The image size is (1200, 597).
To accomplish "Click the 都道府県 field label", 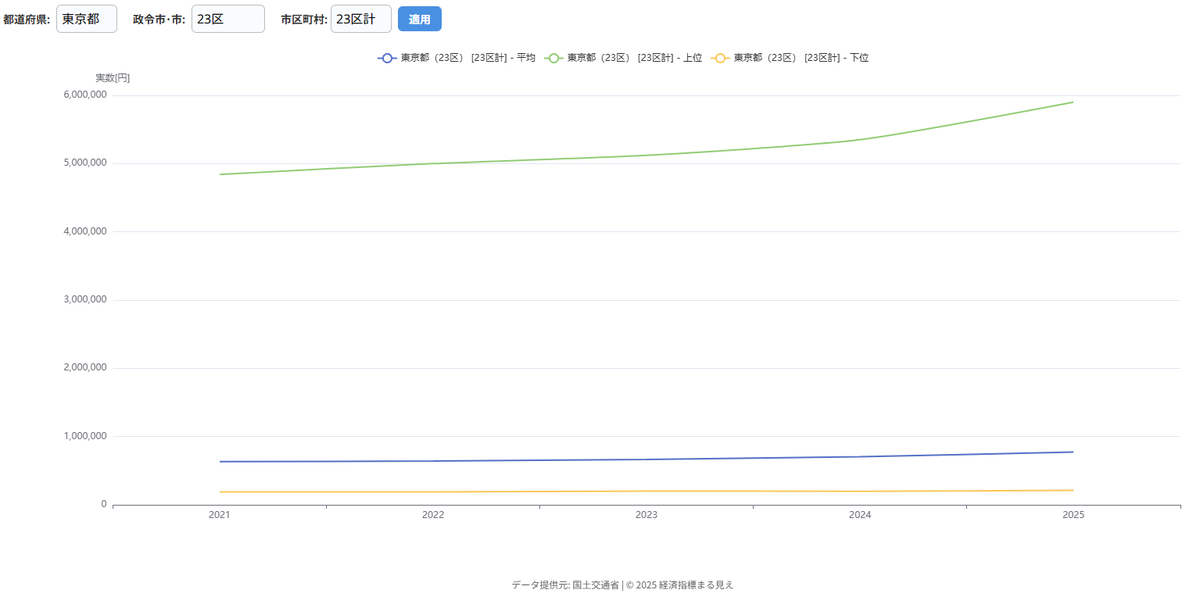I will click(x=26, y=19).
